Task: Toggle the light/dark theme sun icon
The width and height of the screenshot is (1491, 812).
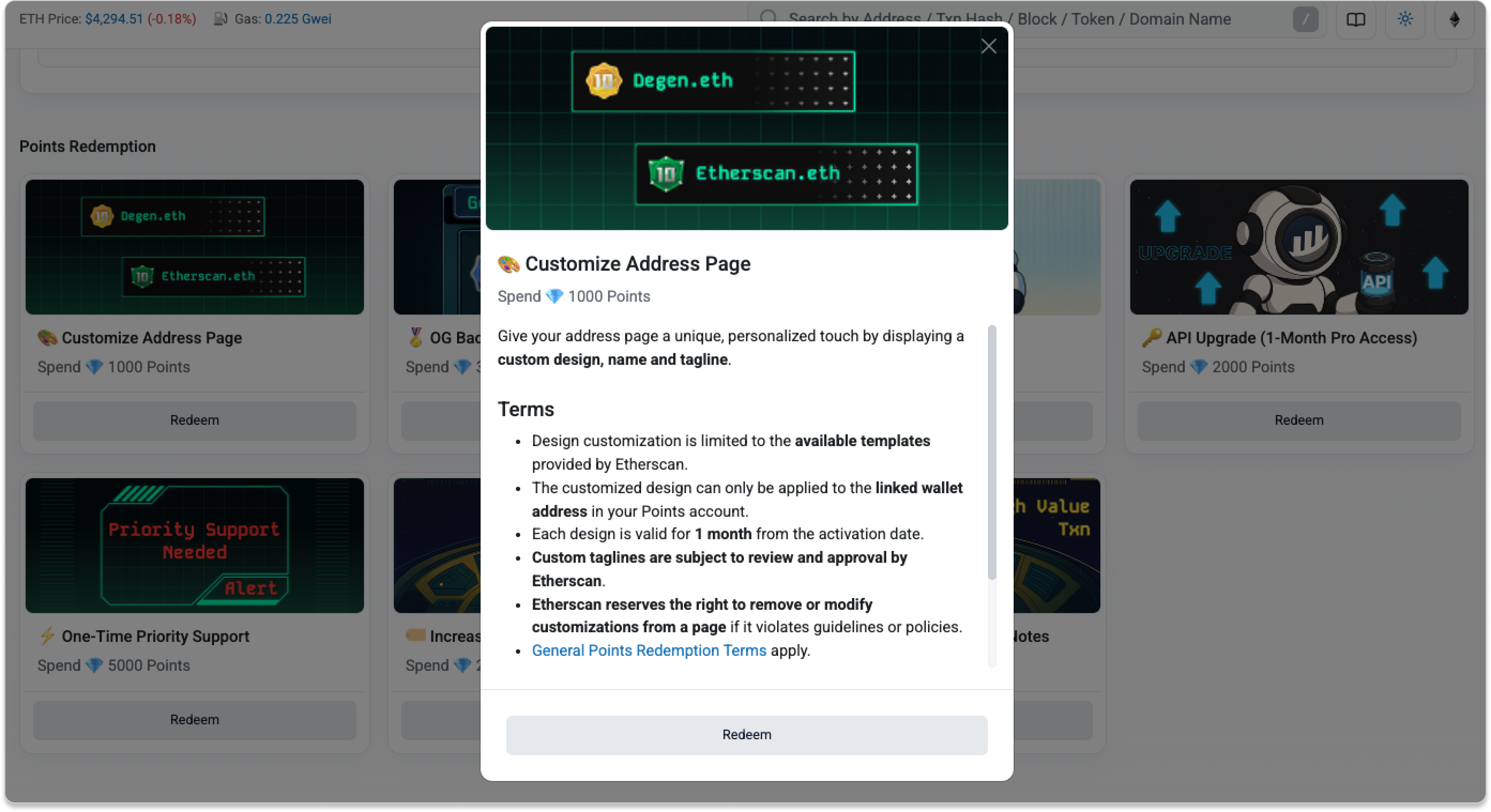Action: coord(1405,19)
